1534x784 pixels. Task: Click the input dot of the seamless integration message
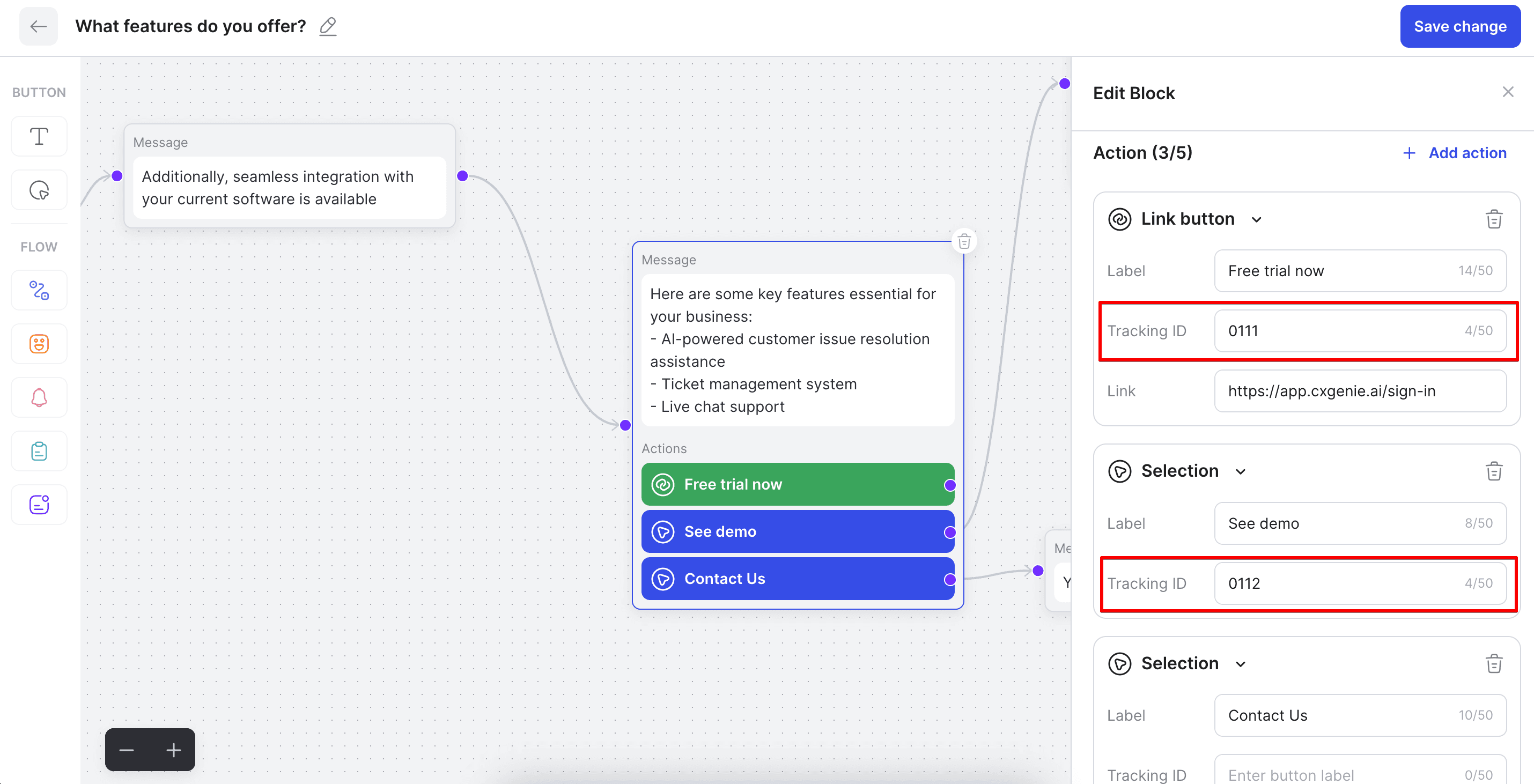click(117, 175)
